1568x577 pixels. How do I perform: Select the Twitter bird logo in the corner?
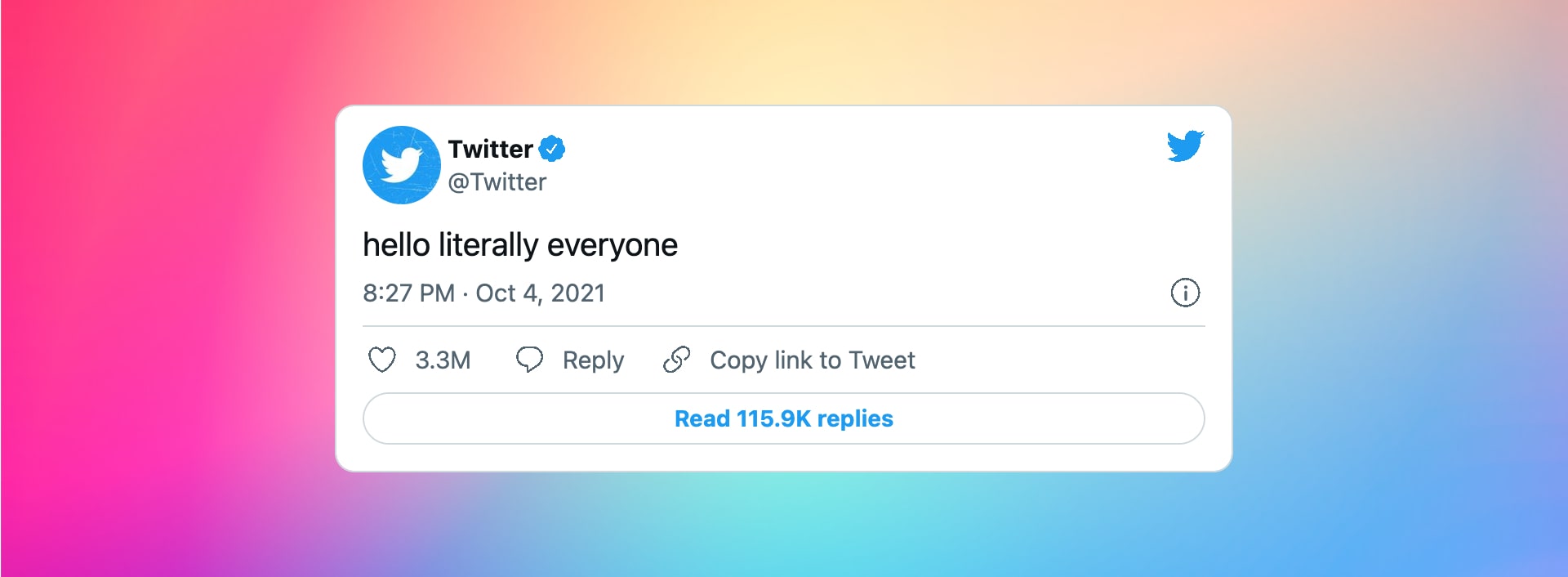[1185, 146]
